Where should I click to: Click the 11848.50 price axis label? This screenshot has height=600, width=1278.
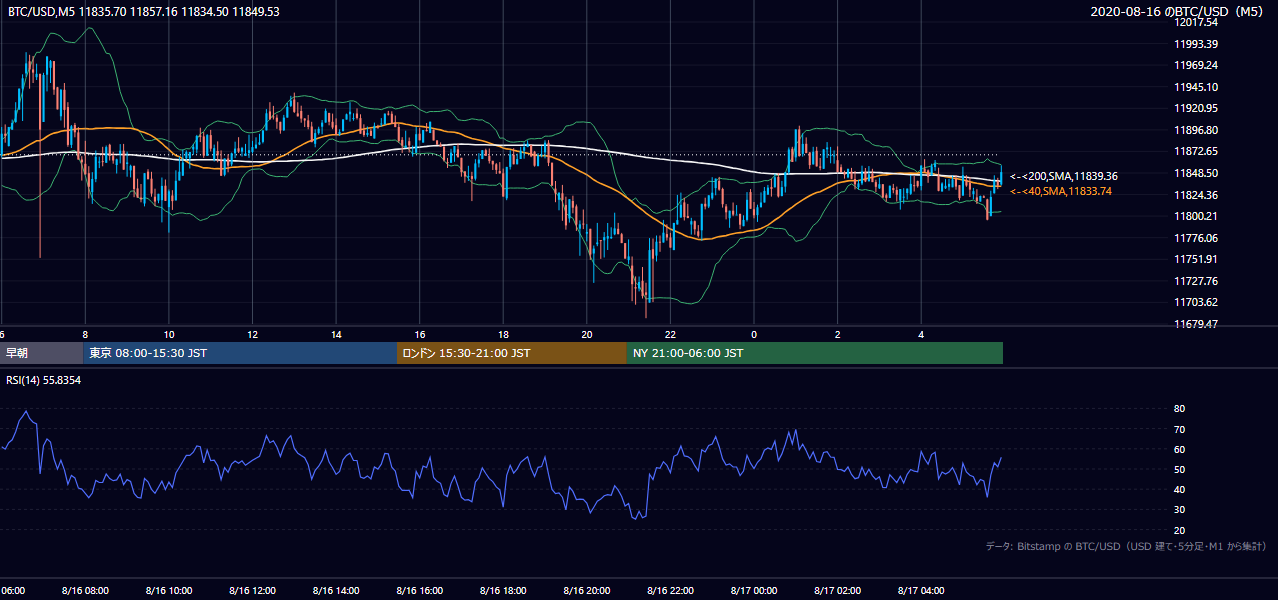pos(1195,173)
